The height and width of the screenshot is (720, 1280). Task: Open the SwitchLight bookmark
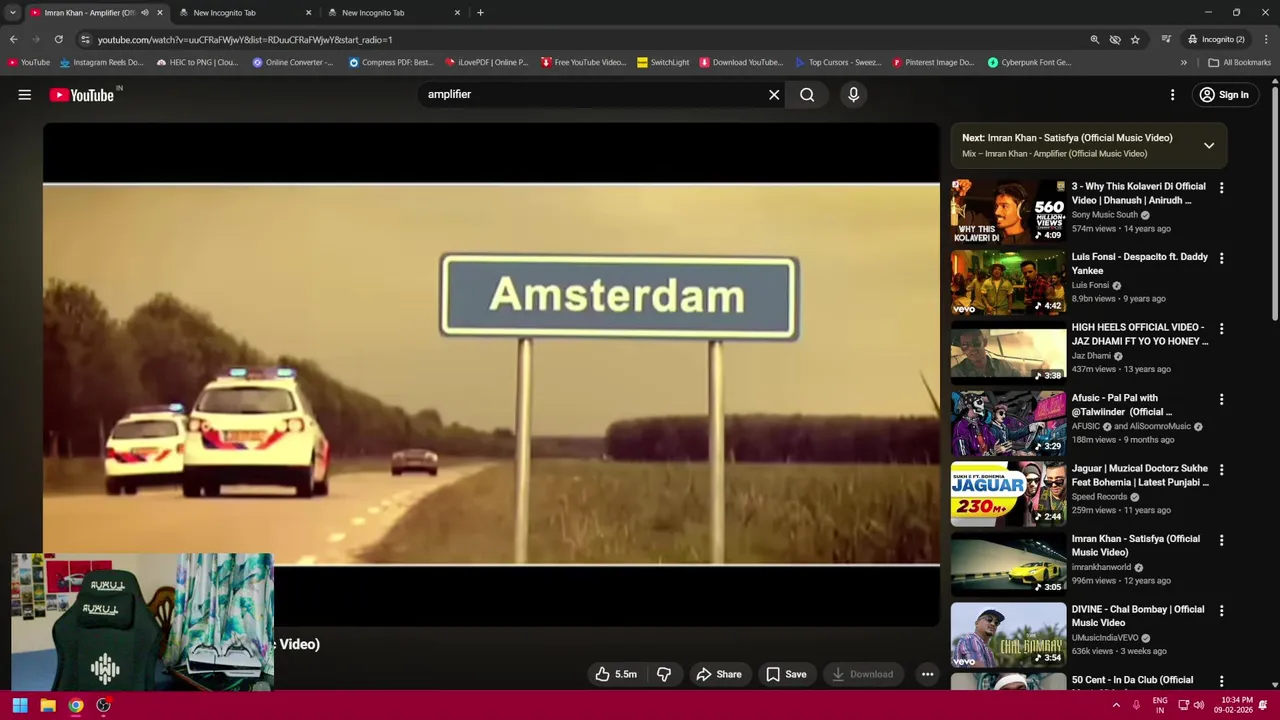tap(663, 62)
